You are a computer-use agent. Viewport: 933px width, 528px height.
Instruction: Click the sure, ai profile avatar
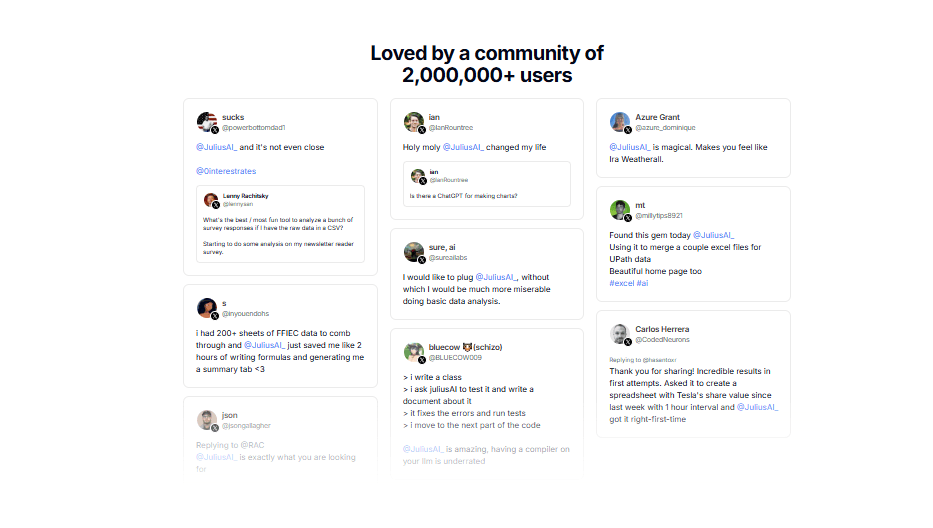[413, 252]
